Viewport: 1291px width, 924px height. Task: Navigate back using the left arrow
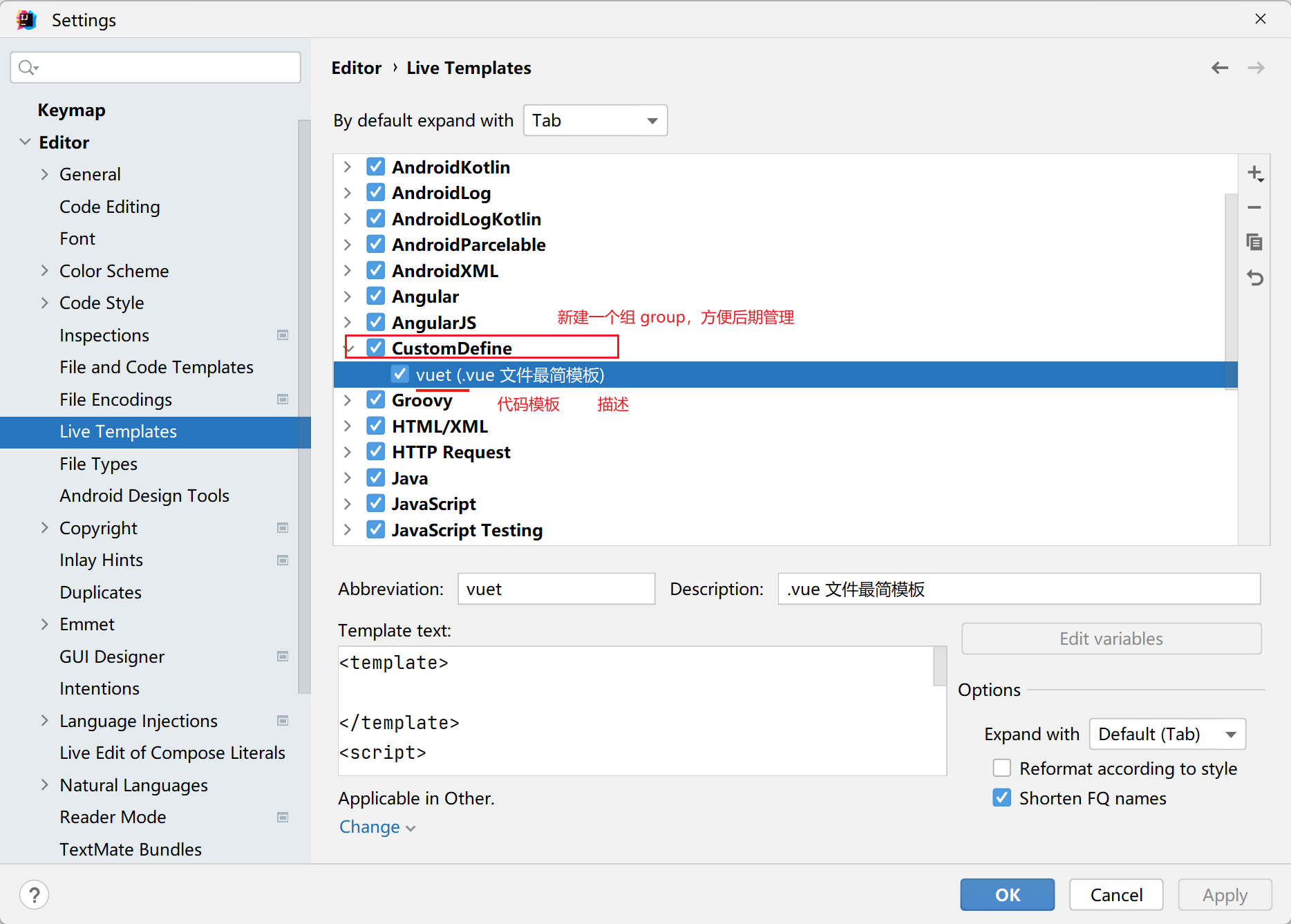coord(1220,68)
